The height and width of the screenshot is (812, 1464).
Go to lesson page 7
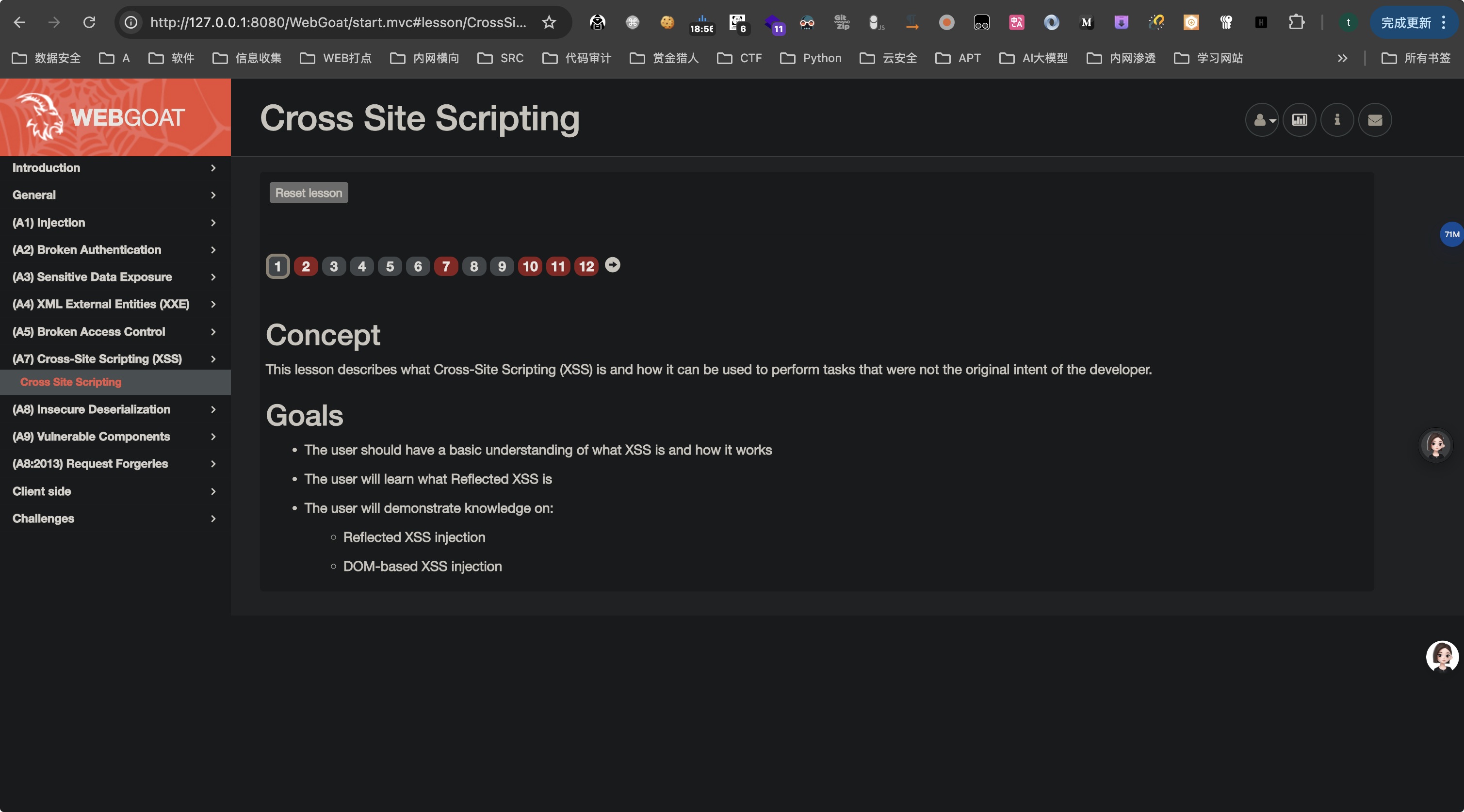point(446,266)
